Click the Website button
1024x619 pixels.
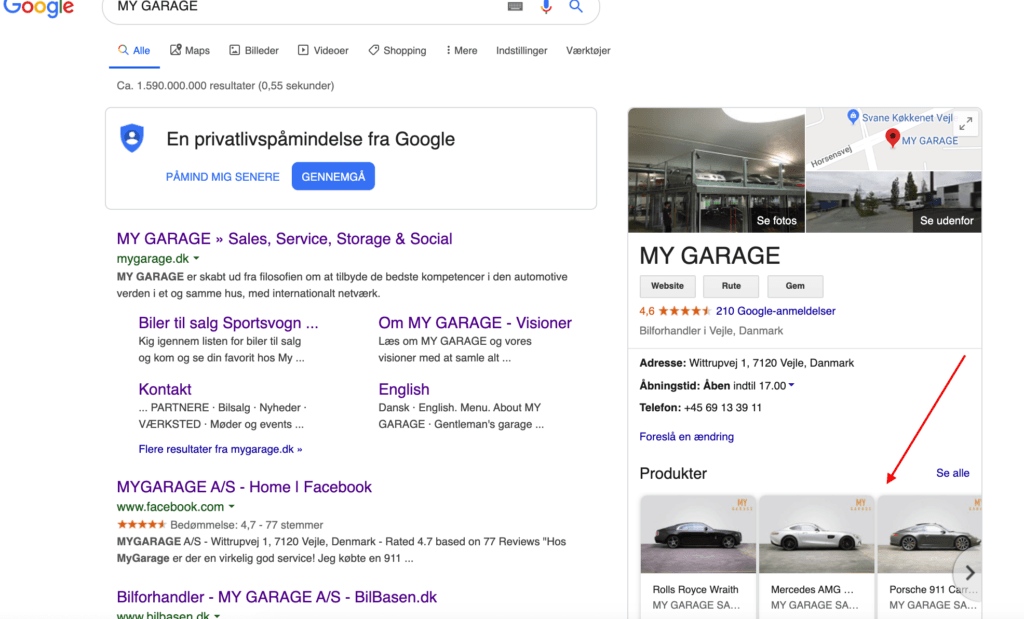coord(667,286)
